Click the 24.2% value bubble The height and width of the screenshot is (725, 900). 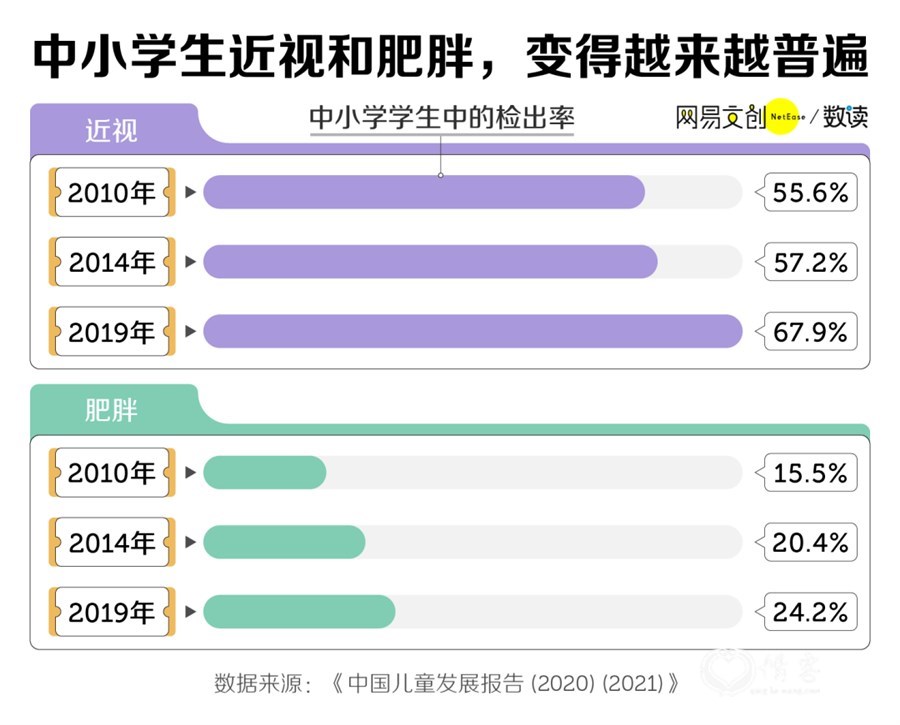(x=807, y=612)
